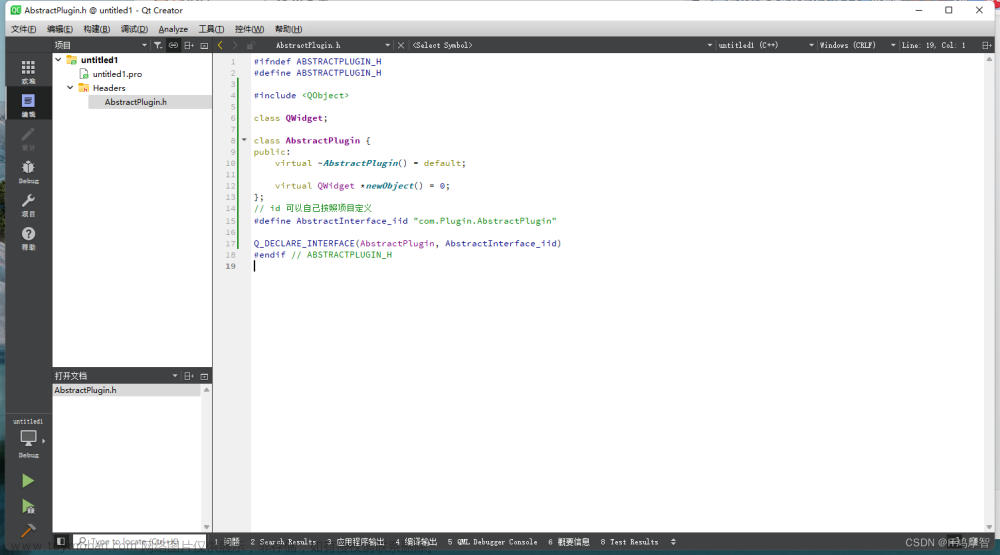This screenshot has width=1000, height=555.
Task: Open the Tools menu
Action: tap(211, 29)
